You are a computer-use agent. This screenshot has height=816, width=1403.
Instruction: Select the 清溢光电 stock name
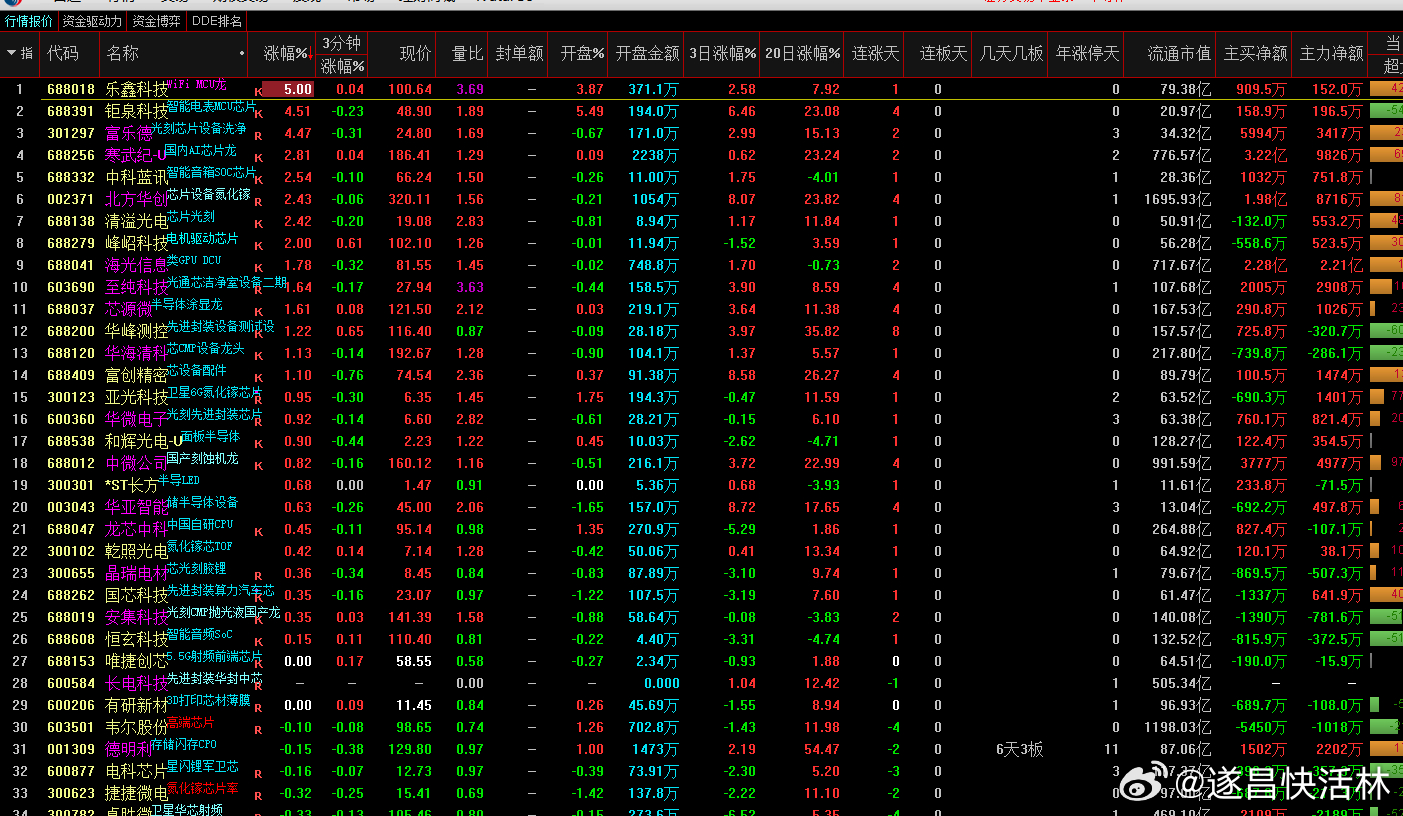click(137, 222)
